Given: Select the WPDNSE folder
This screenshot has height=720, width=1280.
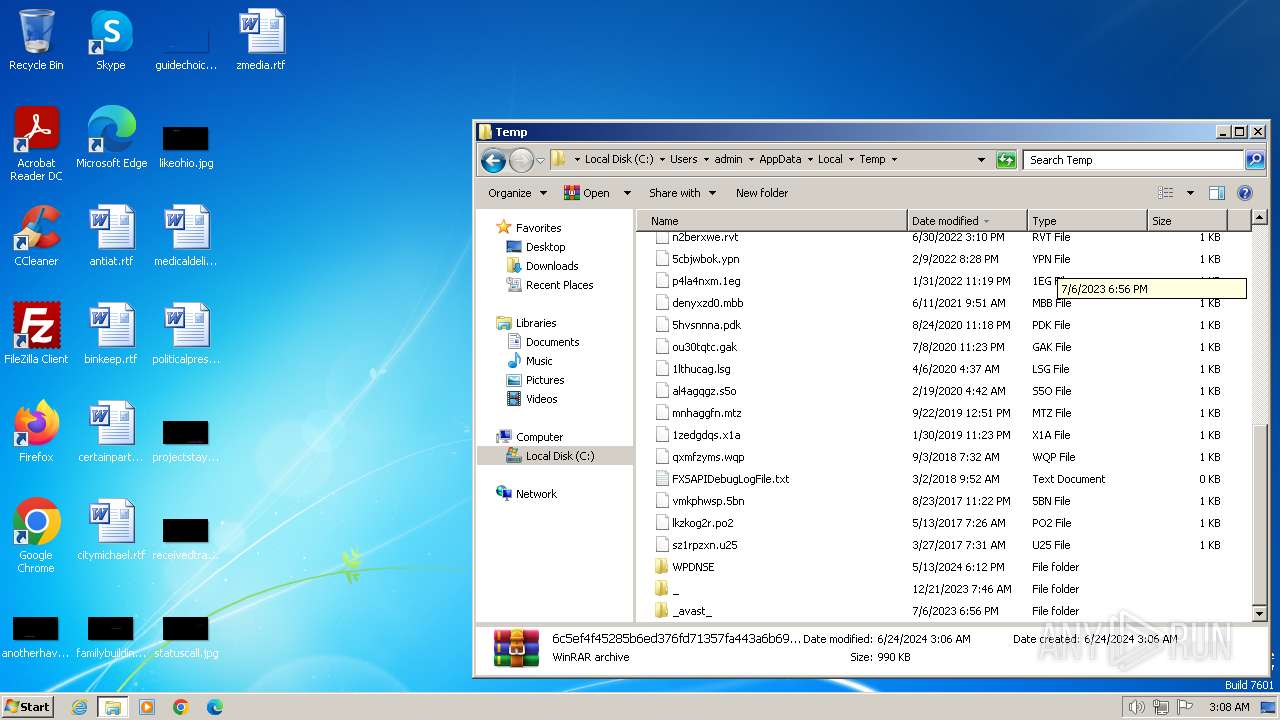Looking at the screenshot, I should click(693, 567).
